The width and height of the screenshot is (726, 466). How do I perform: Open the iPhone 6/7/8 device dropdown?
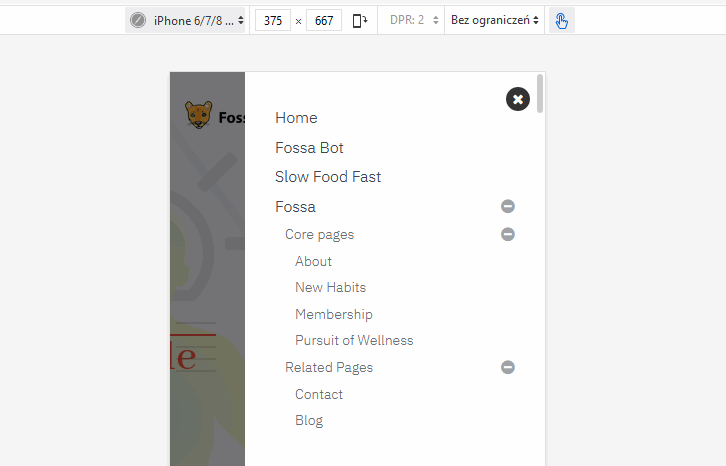click(x=196, y=20)
